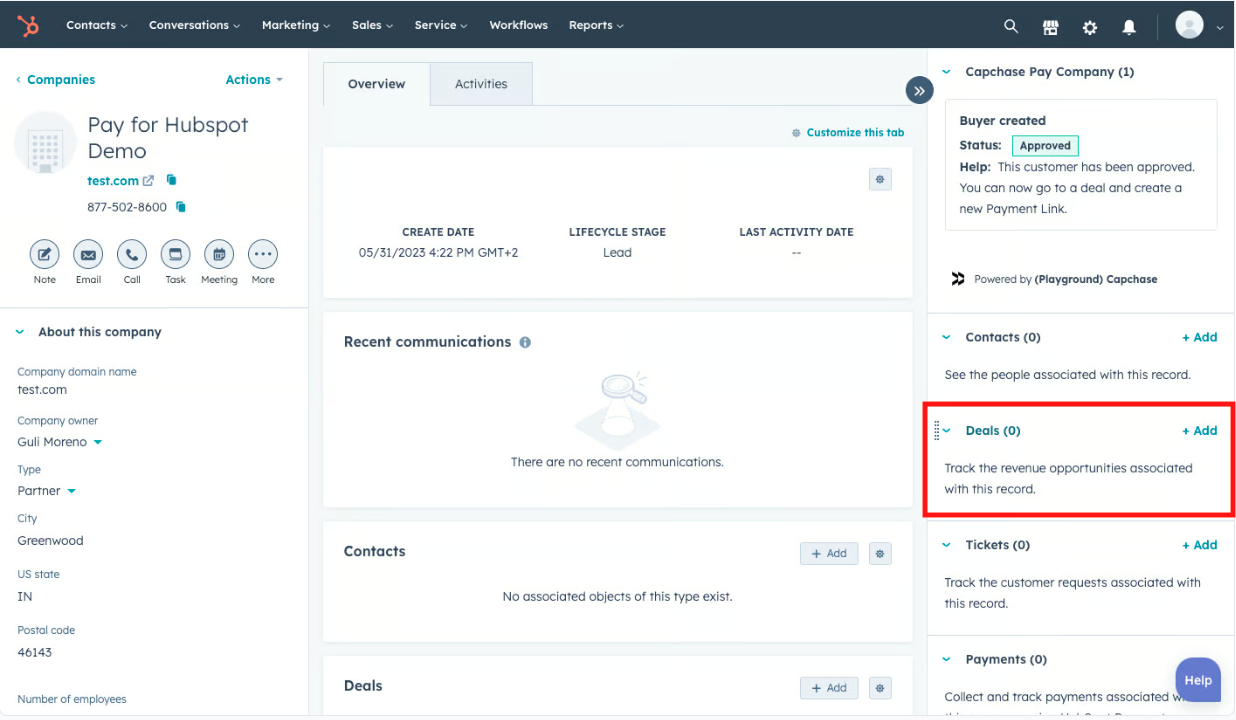Click the Task icon button
This screenshot has width=1236, height=720.
click(x=175, y=254)
